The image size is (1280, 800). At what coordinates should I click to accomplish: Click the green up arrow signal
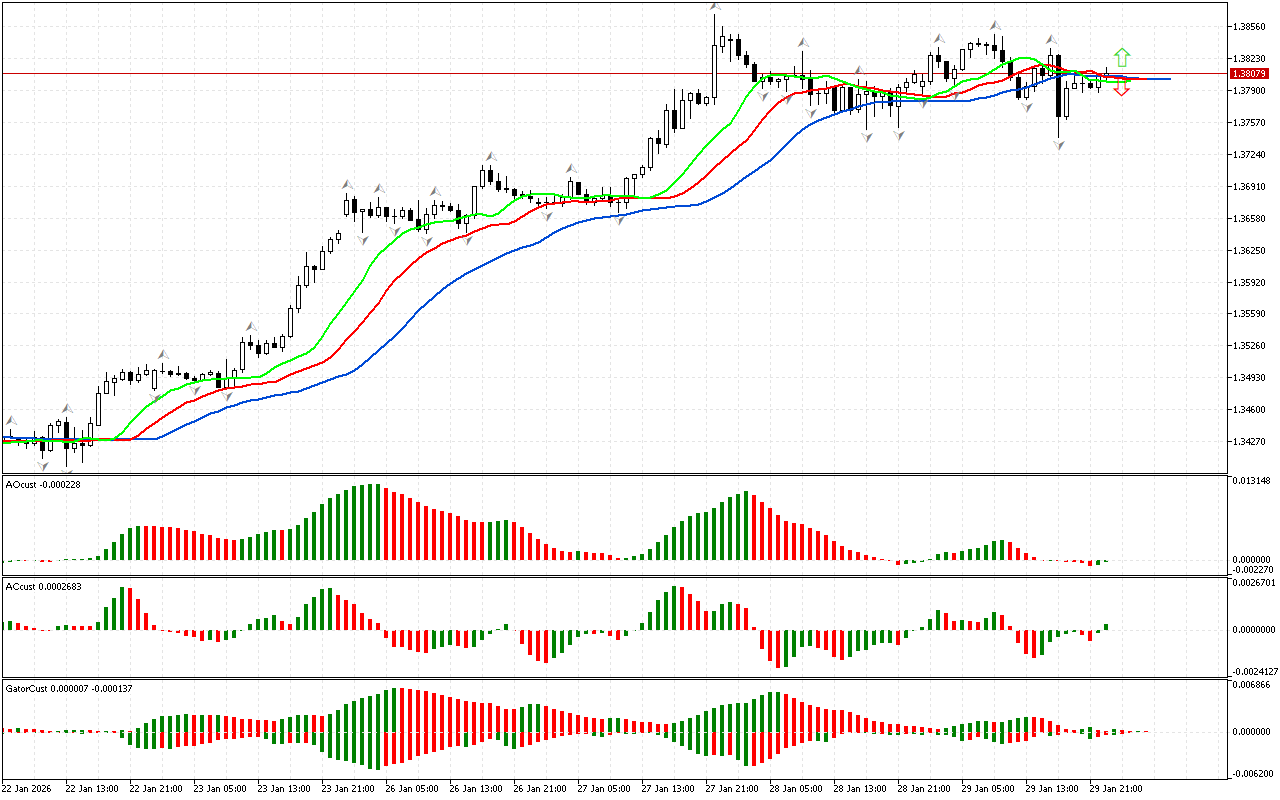tap(1122, 57)
